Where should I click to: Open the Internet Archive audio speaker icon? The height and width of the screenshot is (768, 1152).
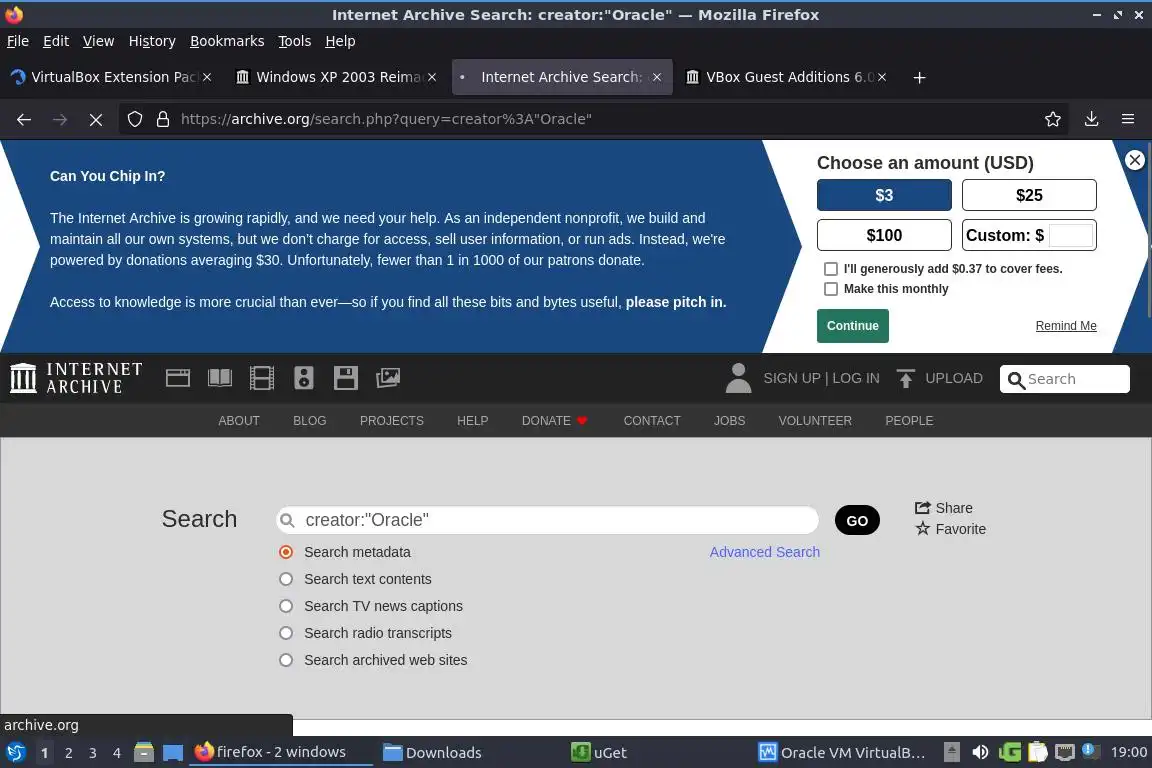pos(303,378)
